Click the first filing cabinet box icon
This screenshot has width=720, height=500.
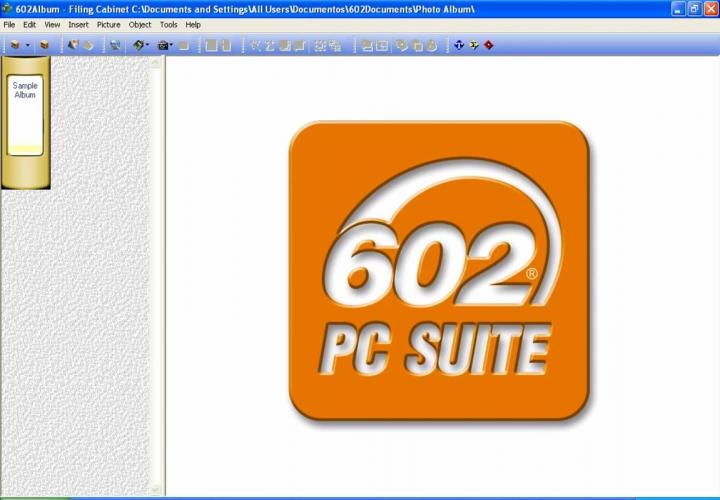(x=16, y=45)
